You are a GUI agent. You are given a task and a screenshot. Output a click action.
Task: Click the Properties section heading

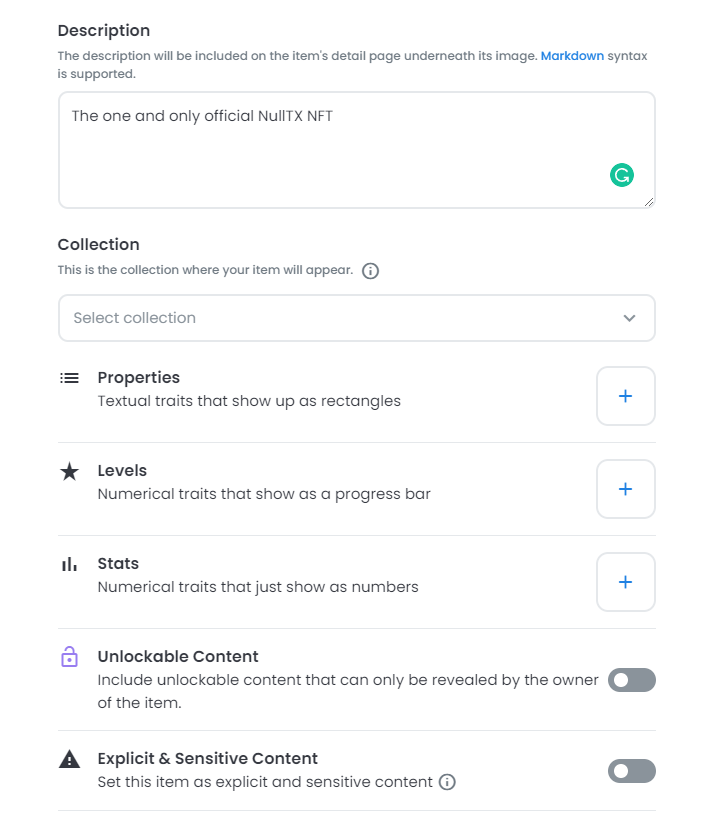pos(138,378)
